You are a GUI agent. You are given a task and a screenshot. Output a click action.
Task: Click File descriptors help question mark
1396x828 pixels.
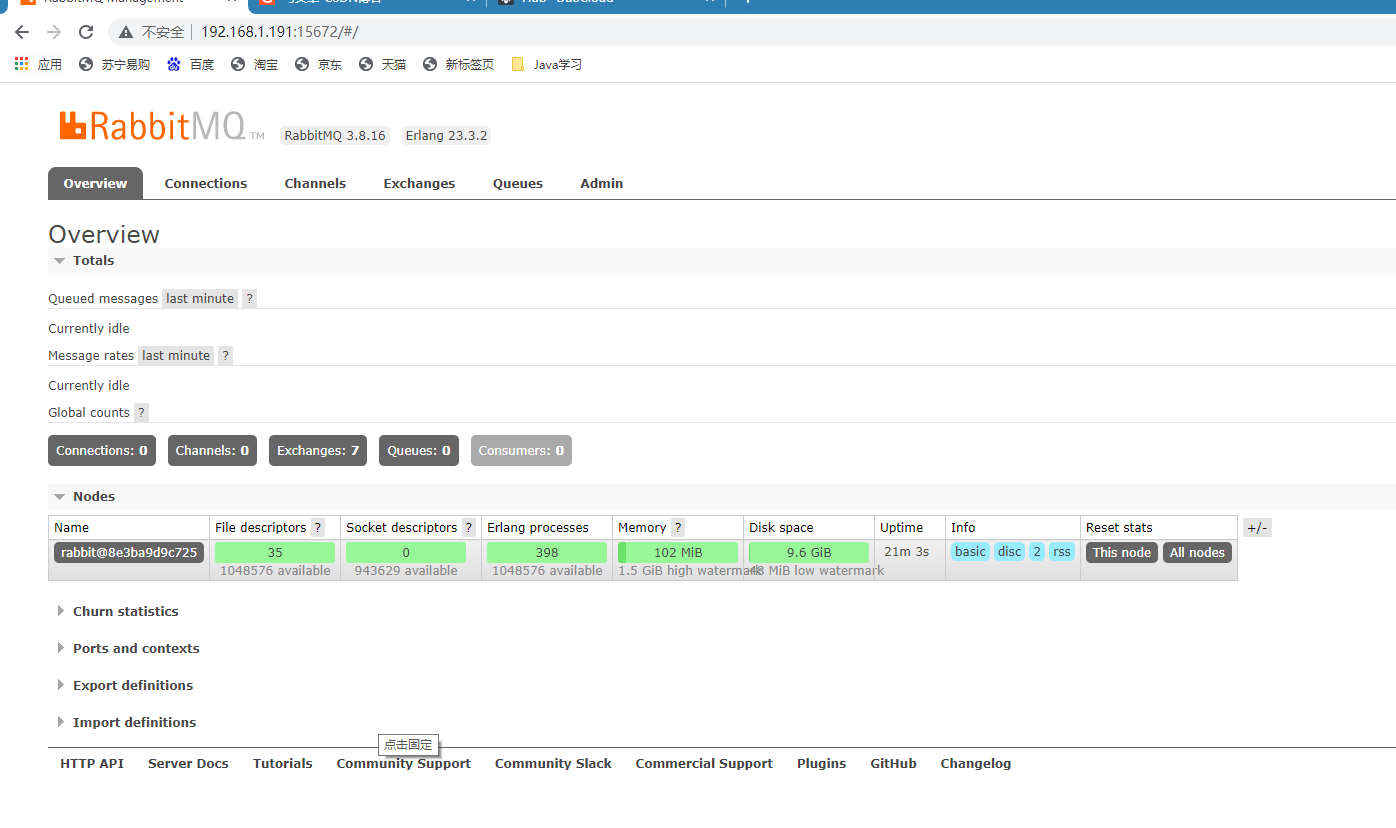[x=318, y=527]
